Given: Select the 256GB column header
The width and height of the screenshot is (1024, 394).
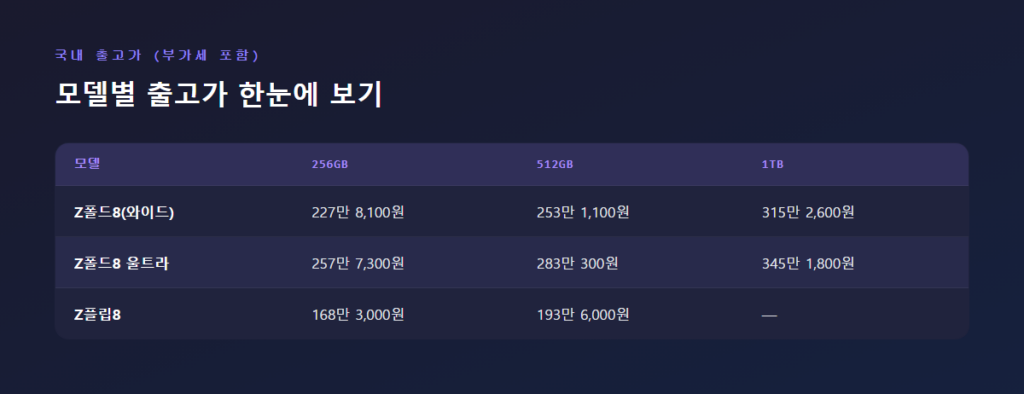Looking at the screenshot, I should 330,165.
